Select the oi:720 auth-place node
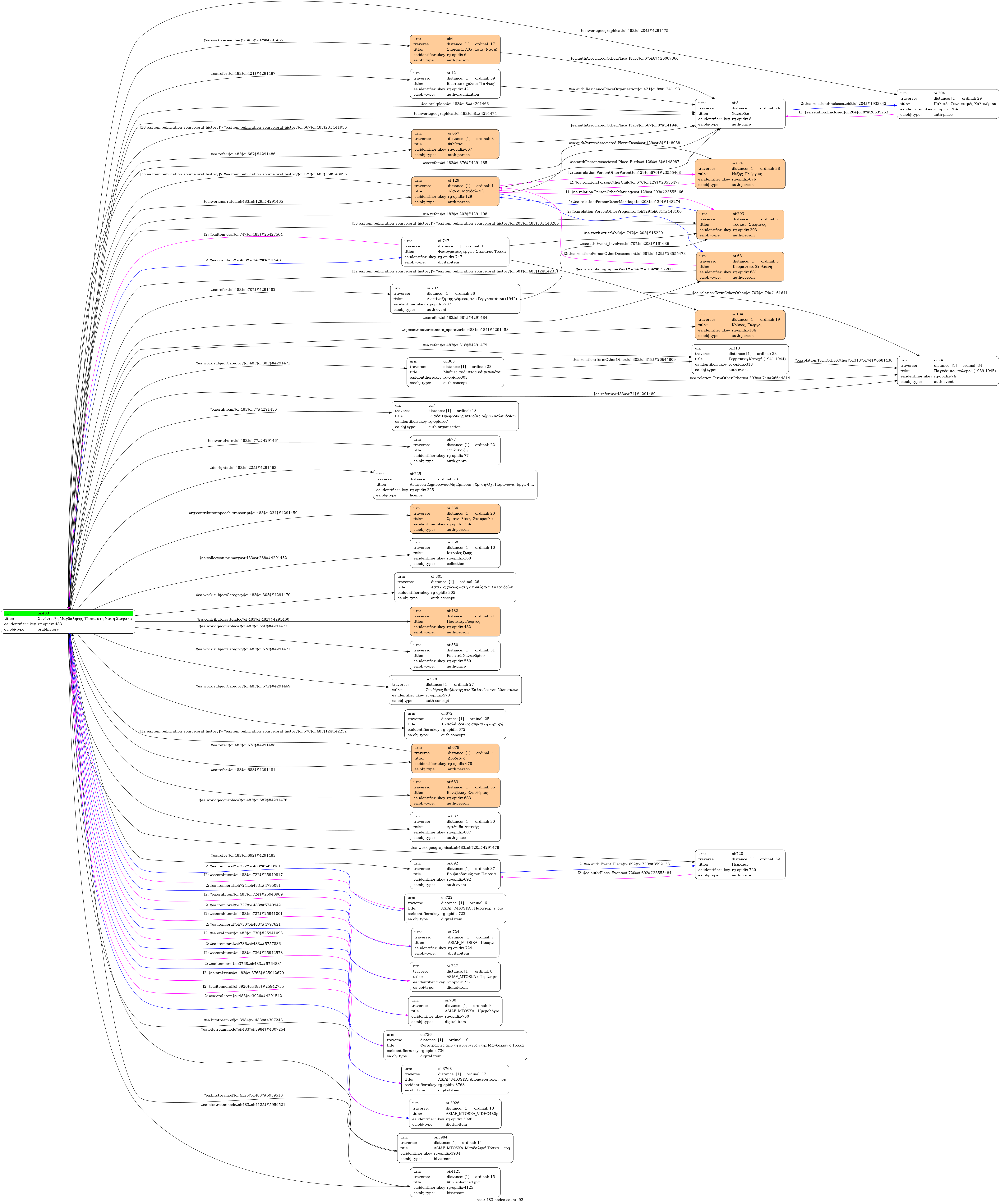Viewport: 1000px width, 1204px height. point(740,865)
